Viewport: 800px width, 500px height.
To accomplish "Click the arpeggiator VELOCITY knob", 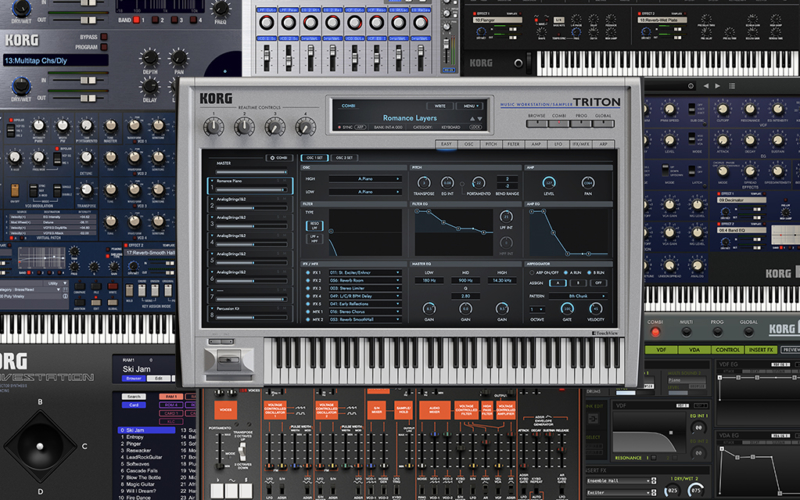I will coord(595,308).
